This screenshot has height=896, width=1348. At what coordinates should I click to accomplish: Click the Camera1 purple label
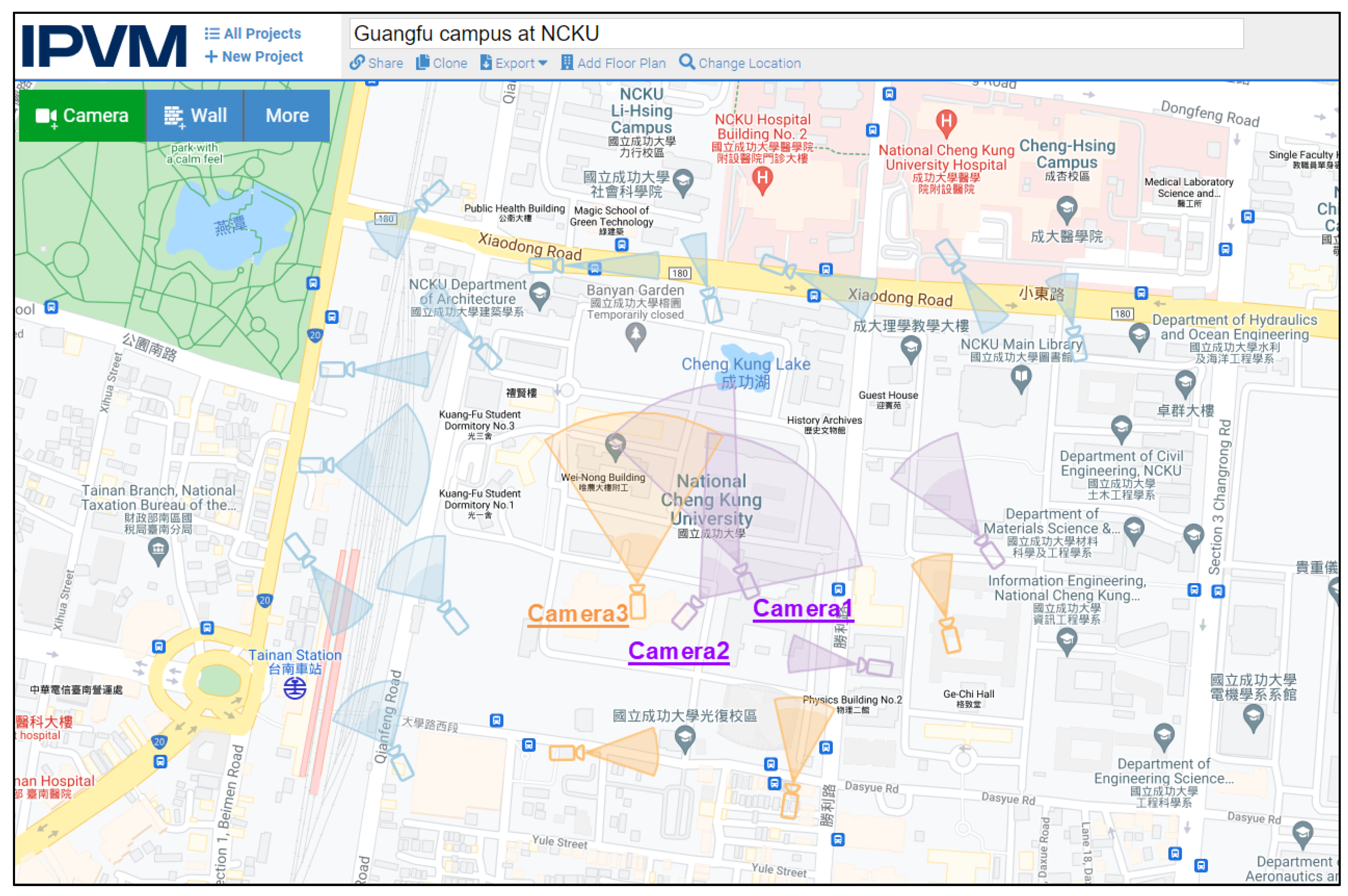tap(802, 608)
